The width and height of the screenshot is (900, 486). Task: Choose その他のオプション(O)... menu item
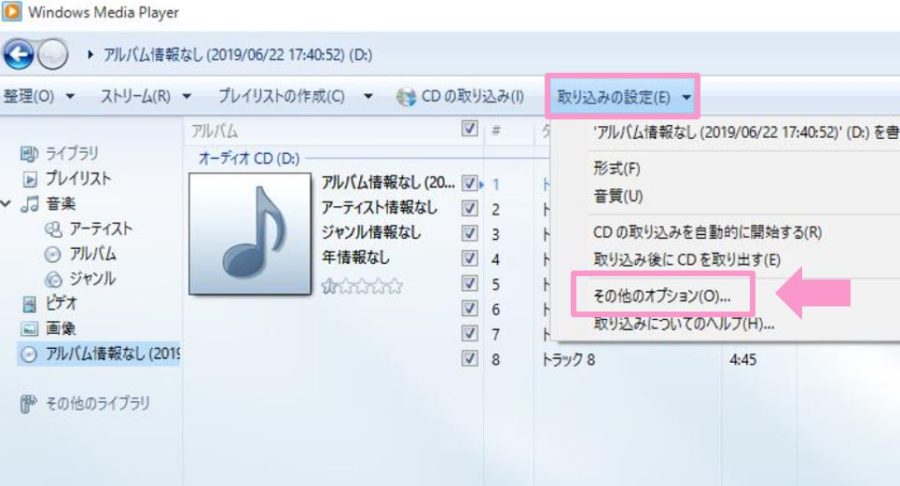point(662,296)
